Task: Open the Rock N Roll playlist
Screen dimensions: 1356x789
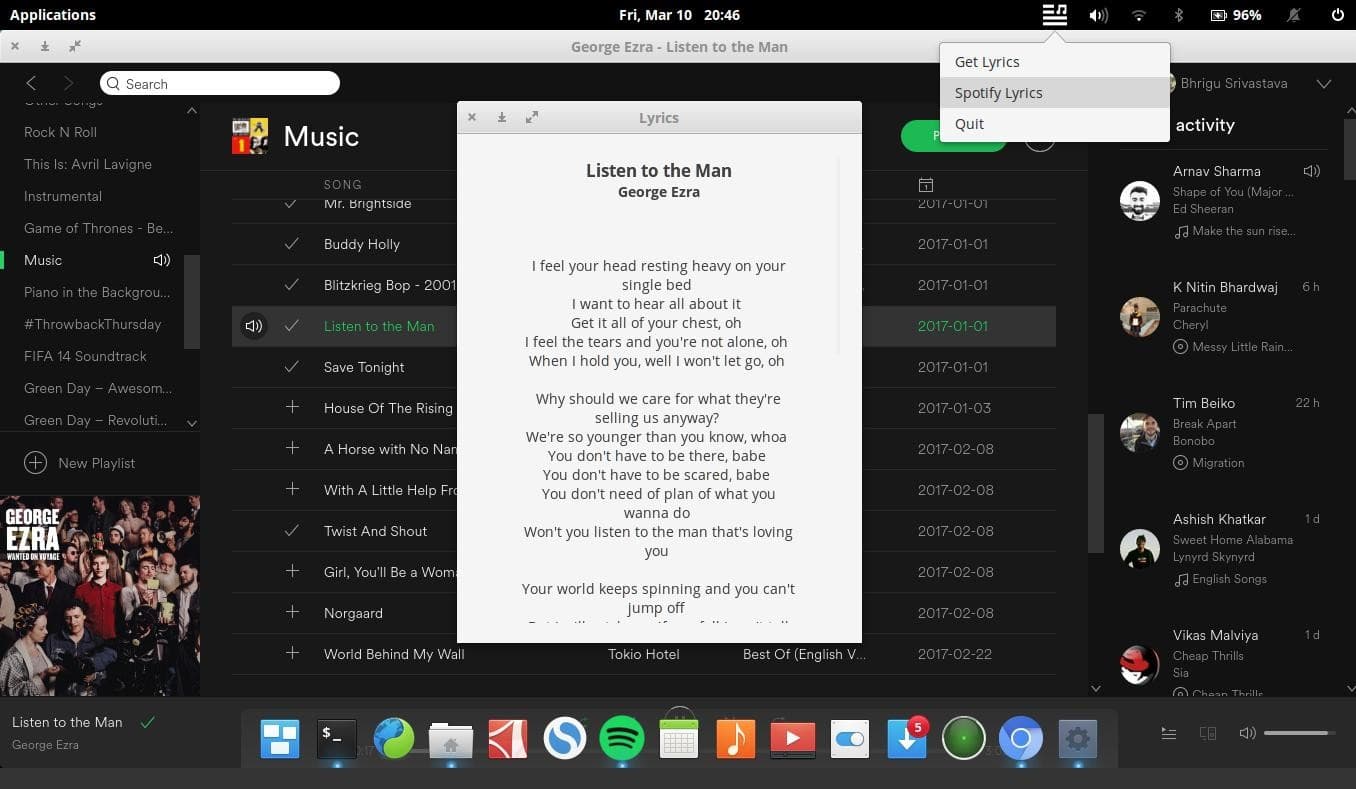Action: point(61,132)
